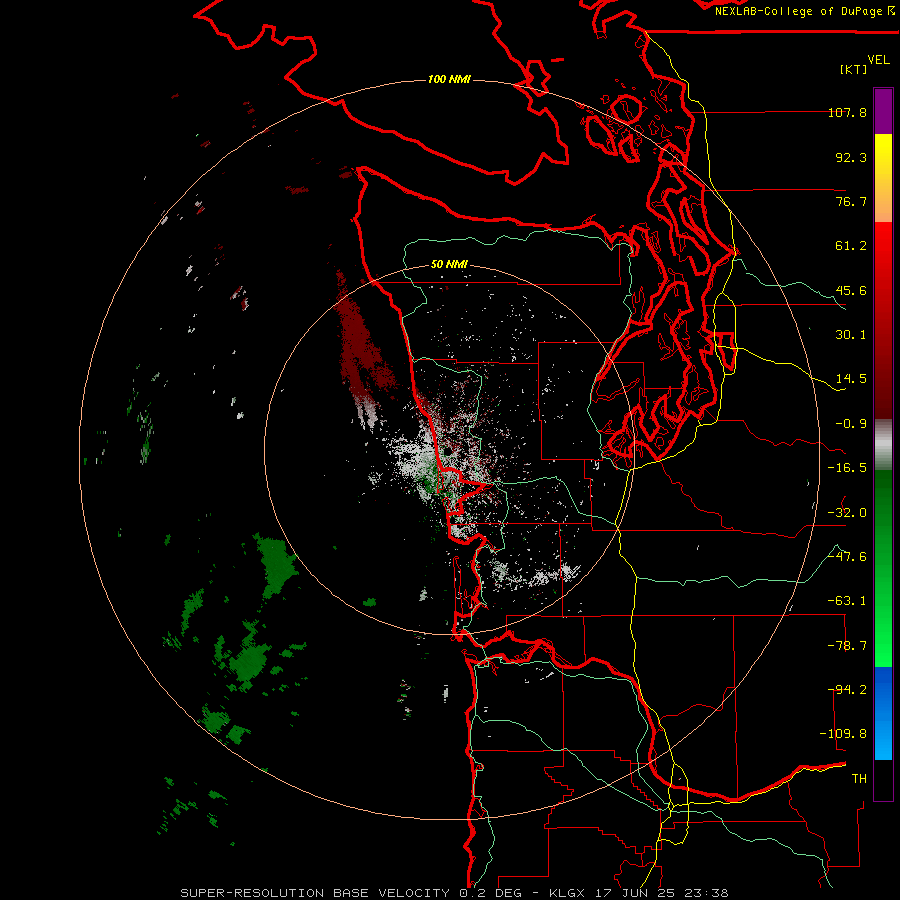The image size is (900, 900).
Task: Click the gray near-zero color bar segment
Action: [883, 445]
